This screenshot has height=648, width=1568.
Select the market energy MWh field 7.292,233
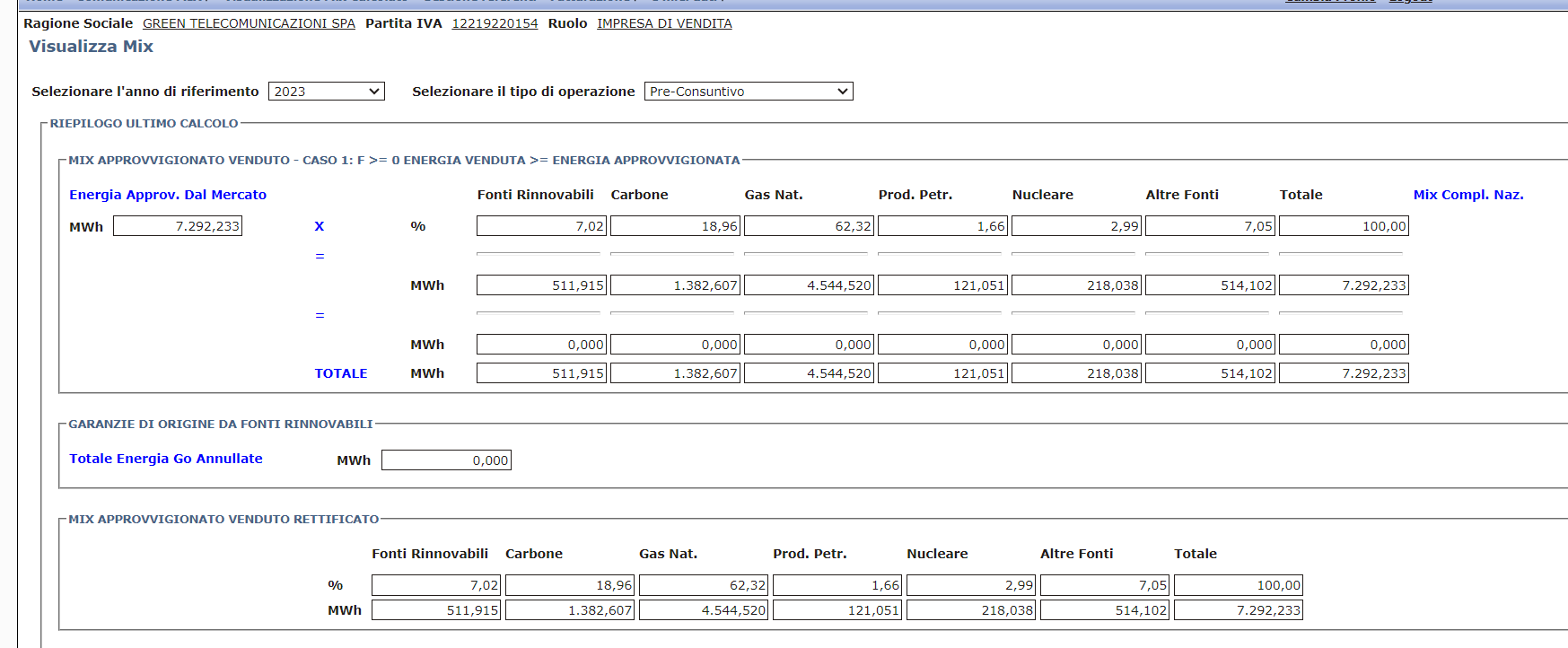click(178, 226)
